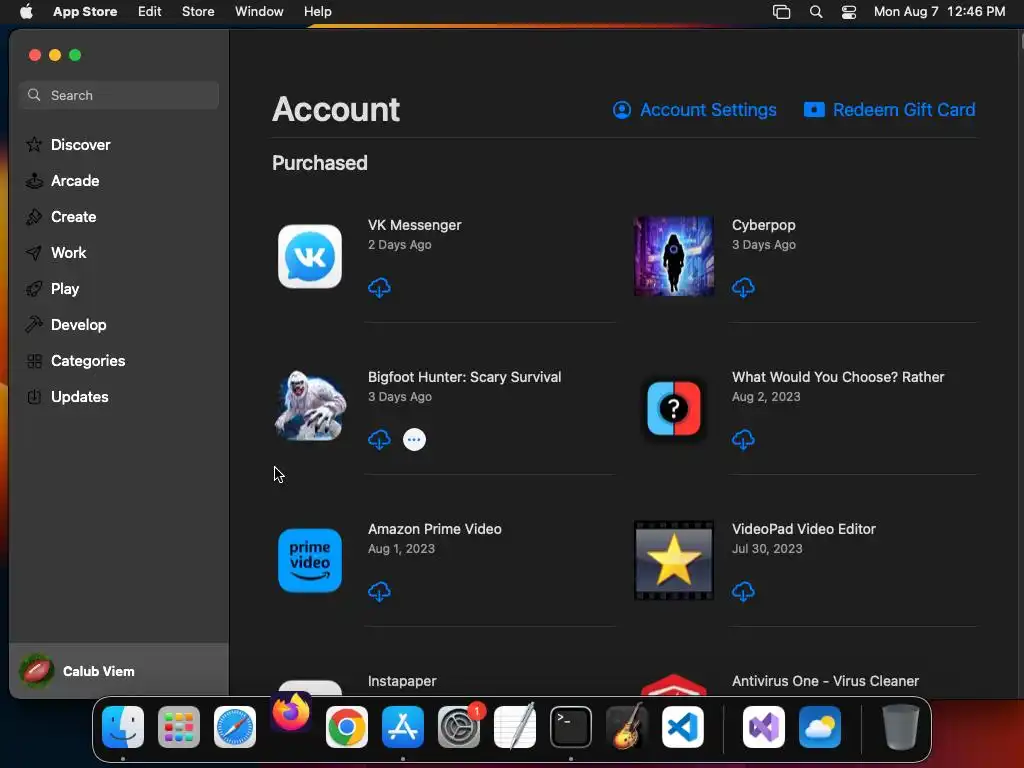This screenshot has height=768, width=1024.
Task: Download What Would You Choose? Rather
Action: click(743, 440)
